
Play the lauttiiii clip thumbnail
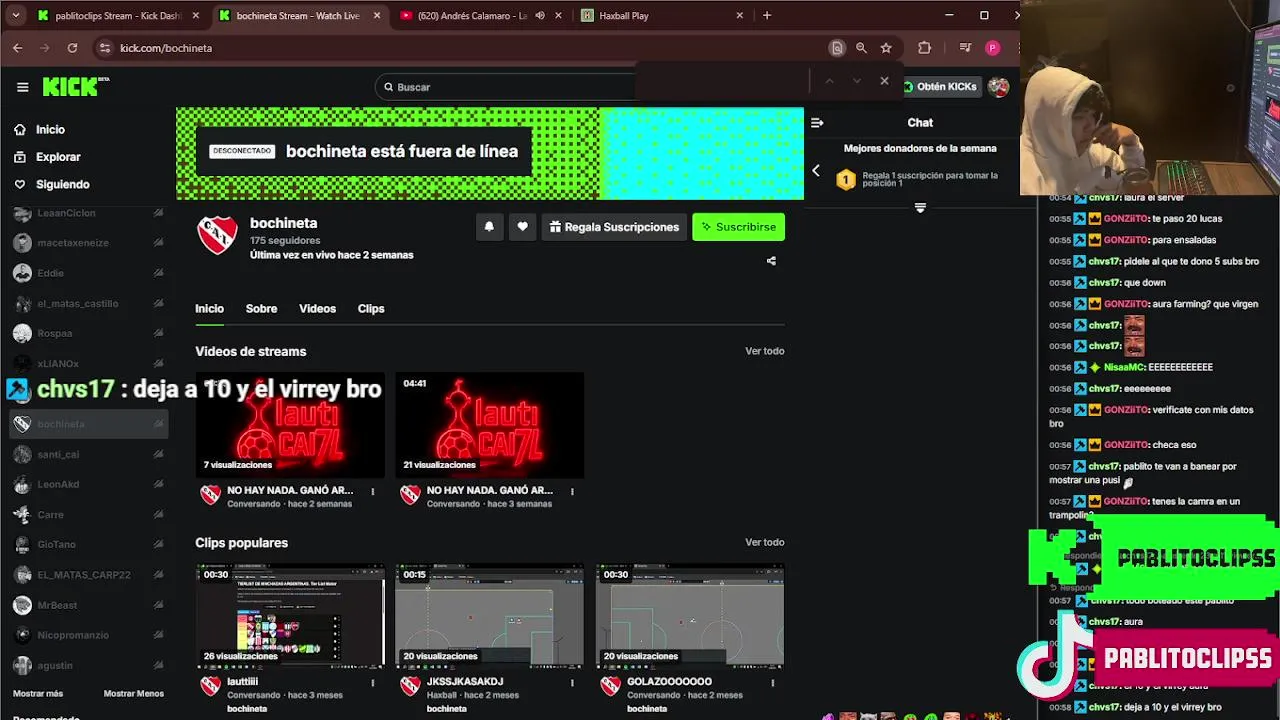click(x=290, y=616)
